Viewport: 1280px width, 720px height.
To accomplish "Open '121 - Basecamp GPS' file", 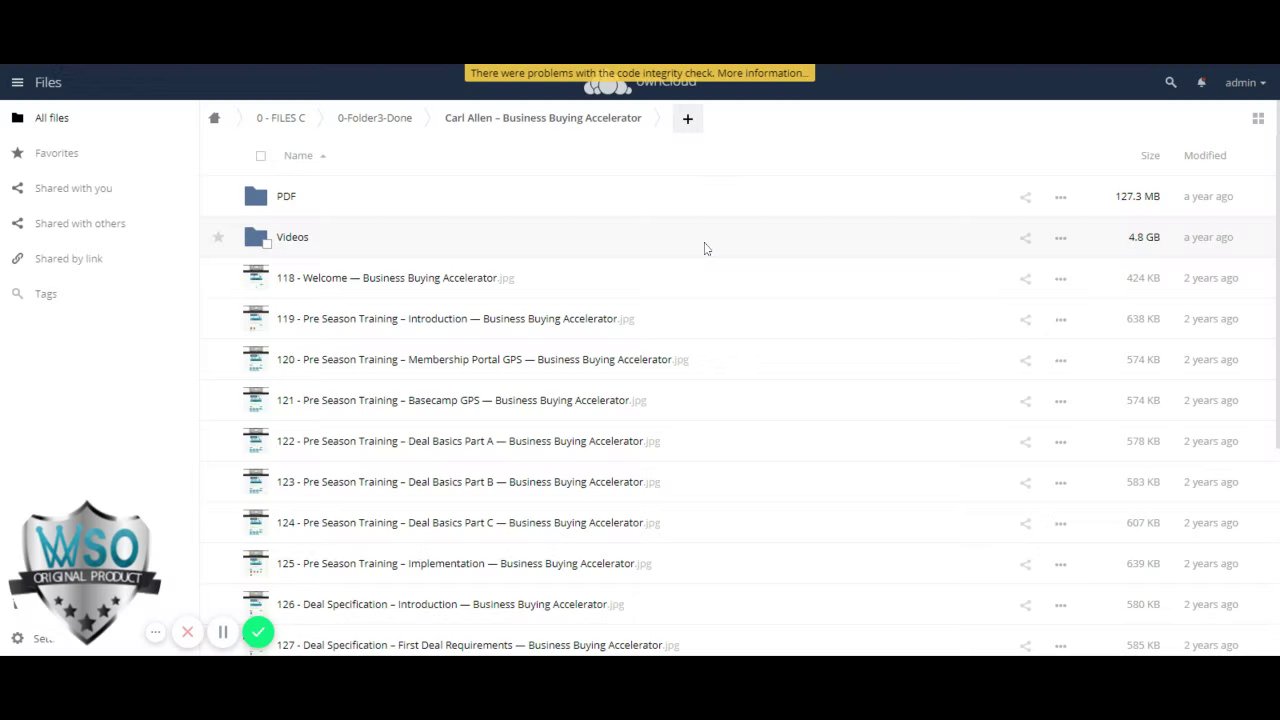I will pyautogui.click(x=461, y=401).
